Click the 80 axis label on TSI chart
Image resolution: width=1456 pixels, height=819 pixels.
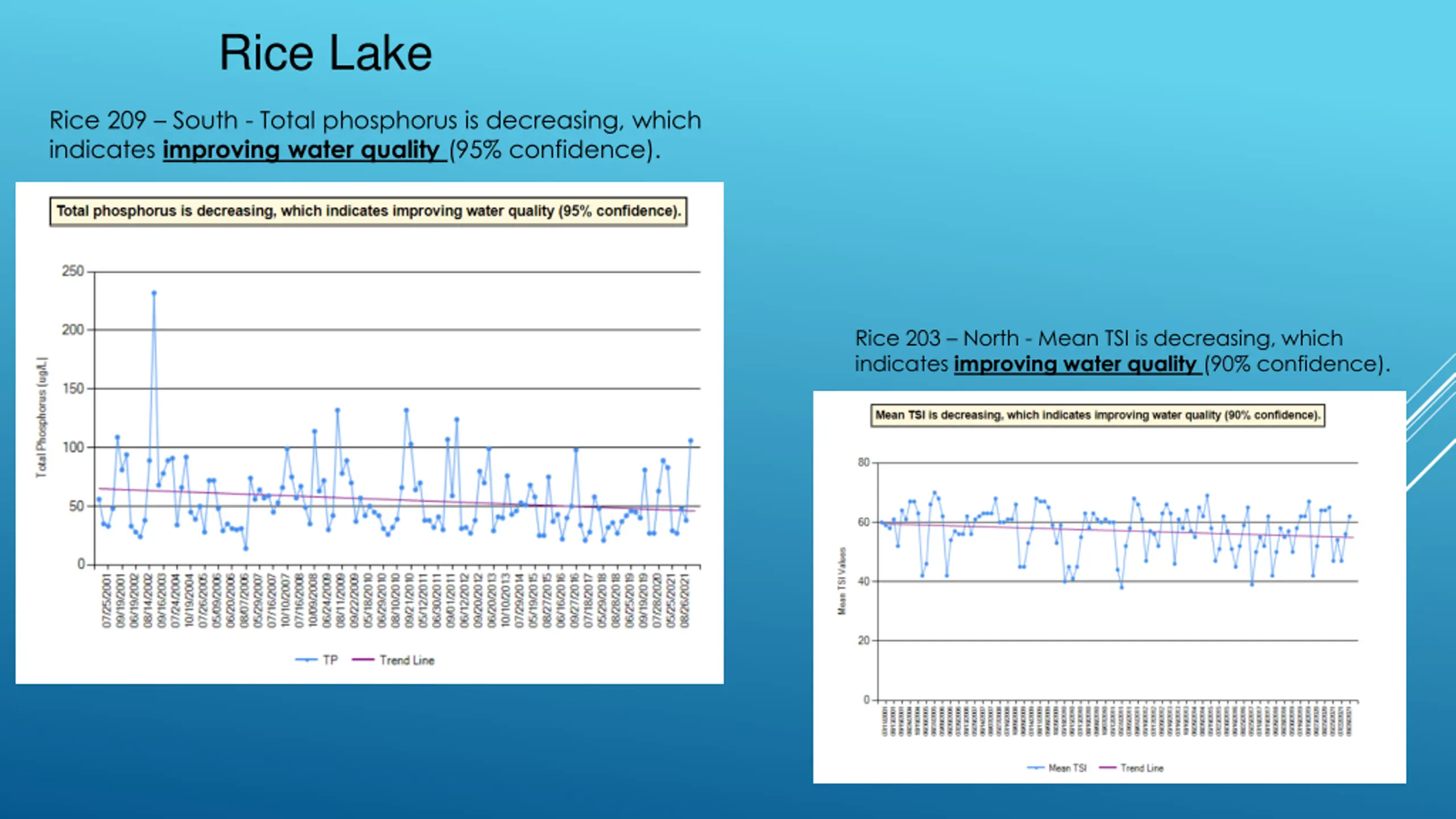click(864, 462)
